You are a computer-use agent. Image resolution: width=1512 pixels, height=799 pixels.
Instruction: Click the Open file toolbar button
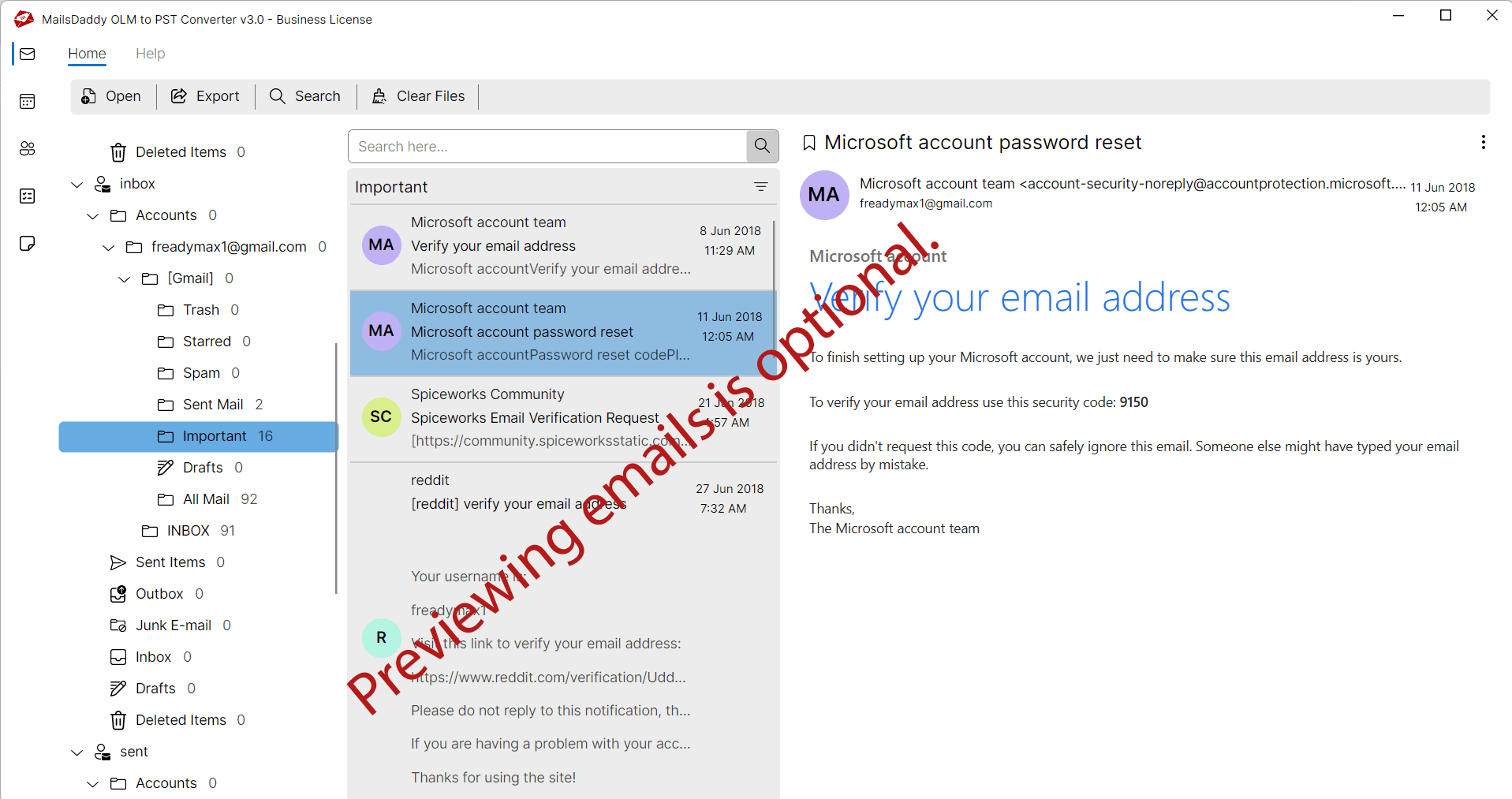pyautogui.click(x=111, y=96)
